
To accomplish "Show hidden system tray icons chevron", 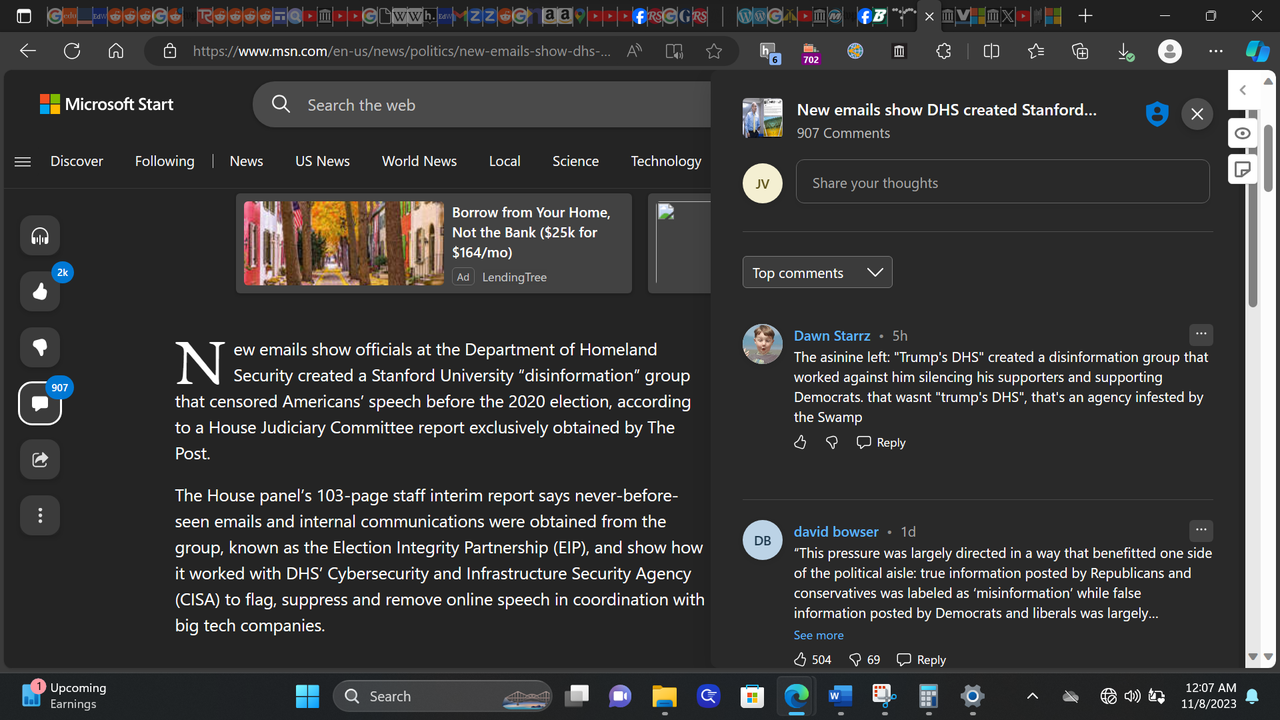I will [x=1032, y=696].
